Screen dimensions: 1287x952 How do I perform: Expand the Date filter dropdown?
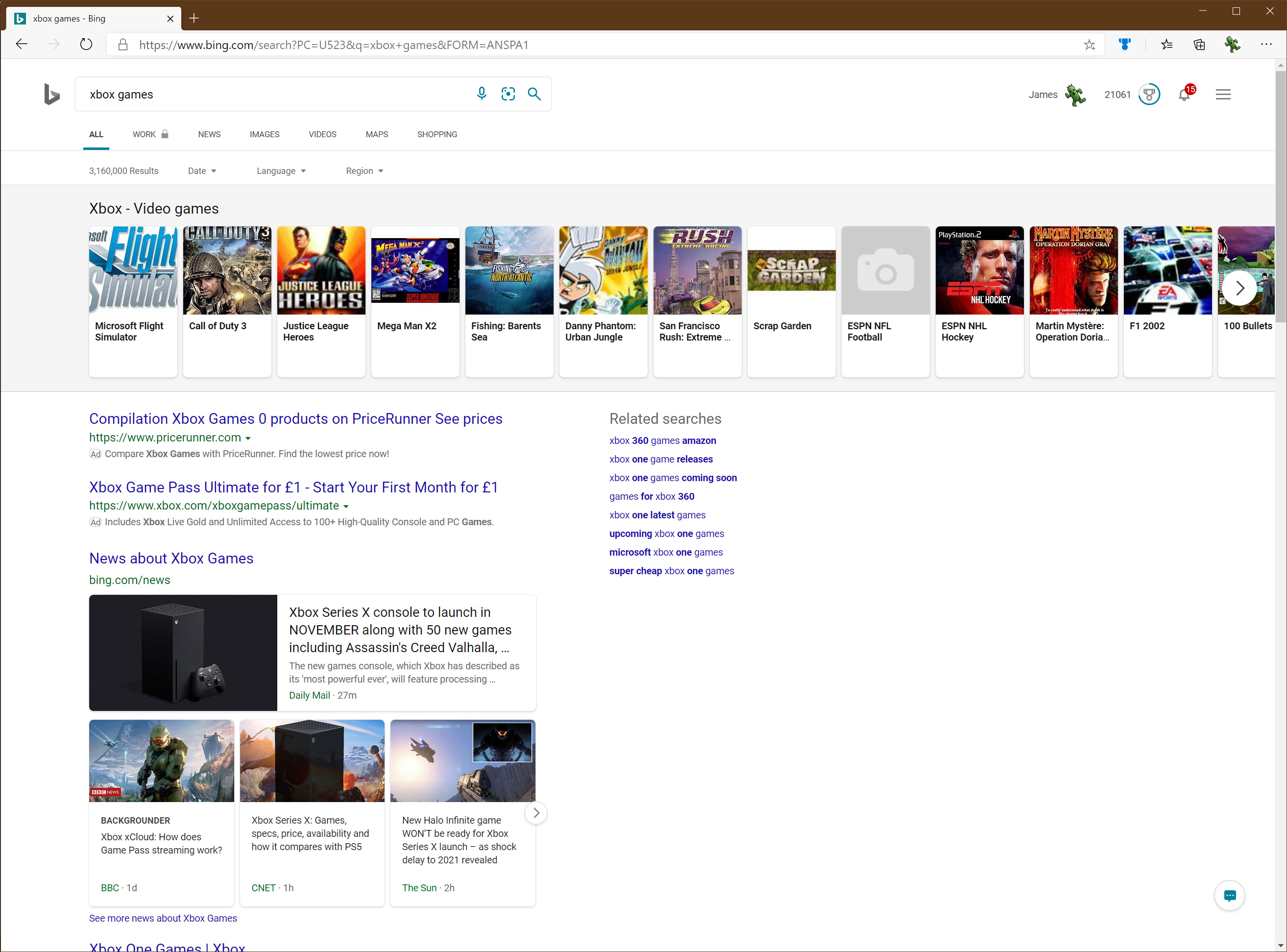click(x=202, y=171)
